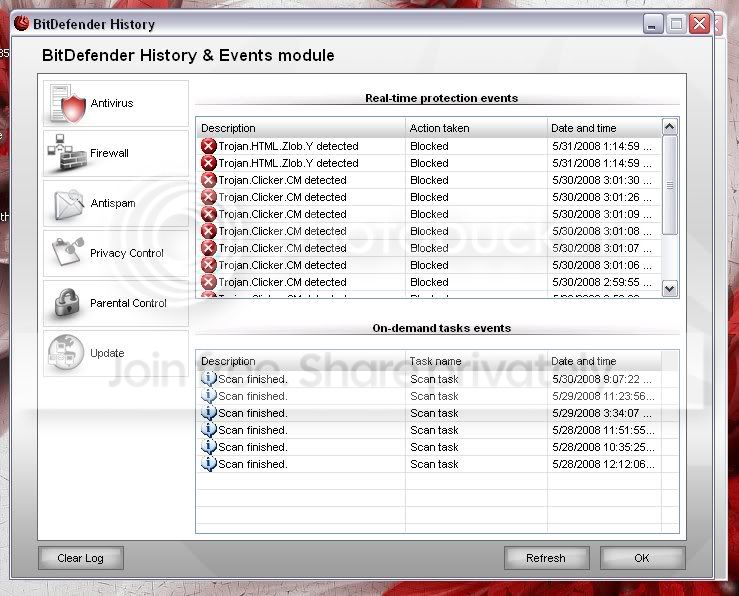Select 'Trojan.Clicker.CM detected' text at 3:01:06
The width and height of the screenshot is (739, 596).
pos(282,265)
